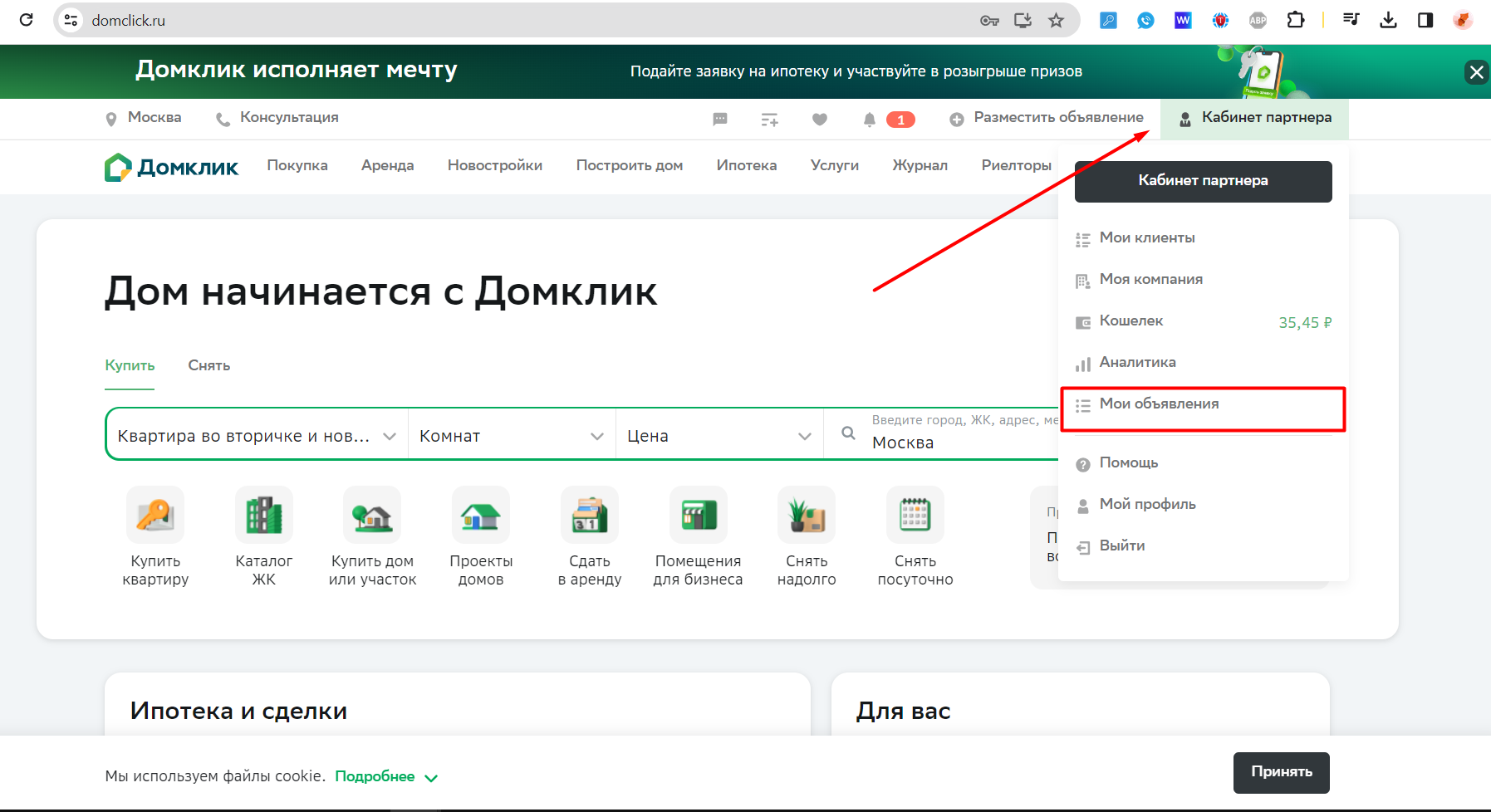Click Выйти to log out
The width and height of the screenshot is (1491, 812).
coord(1204,546)
